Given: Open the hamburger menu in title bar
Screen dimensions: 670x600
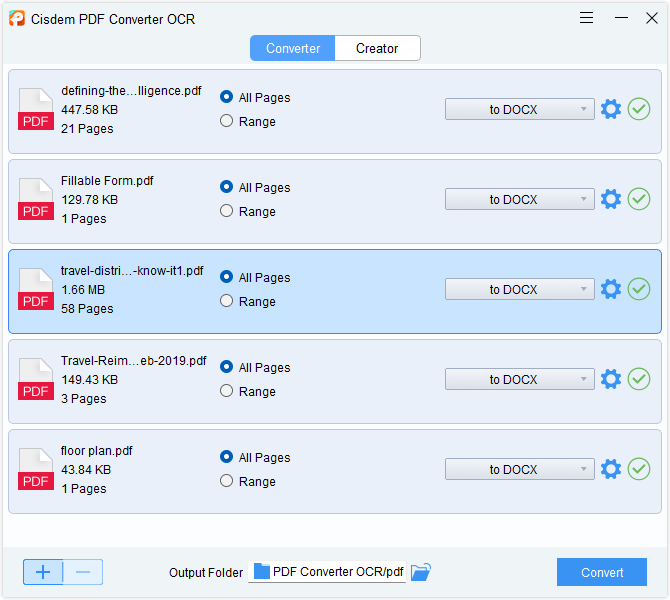Looking at the screenshot, I should pos(587,18).
